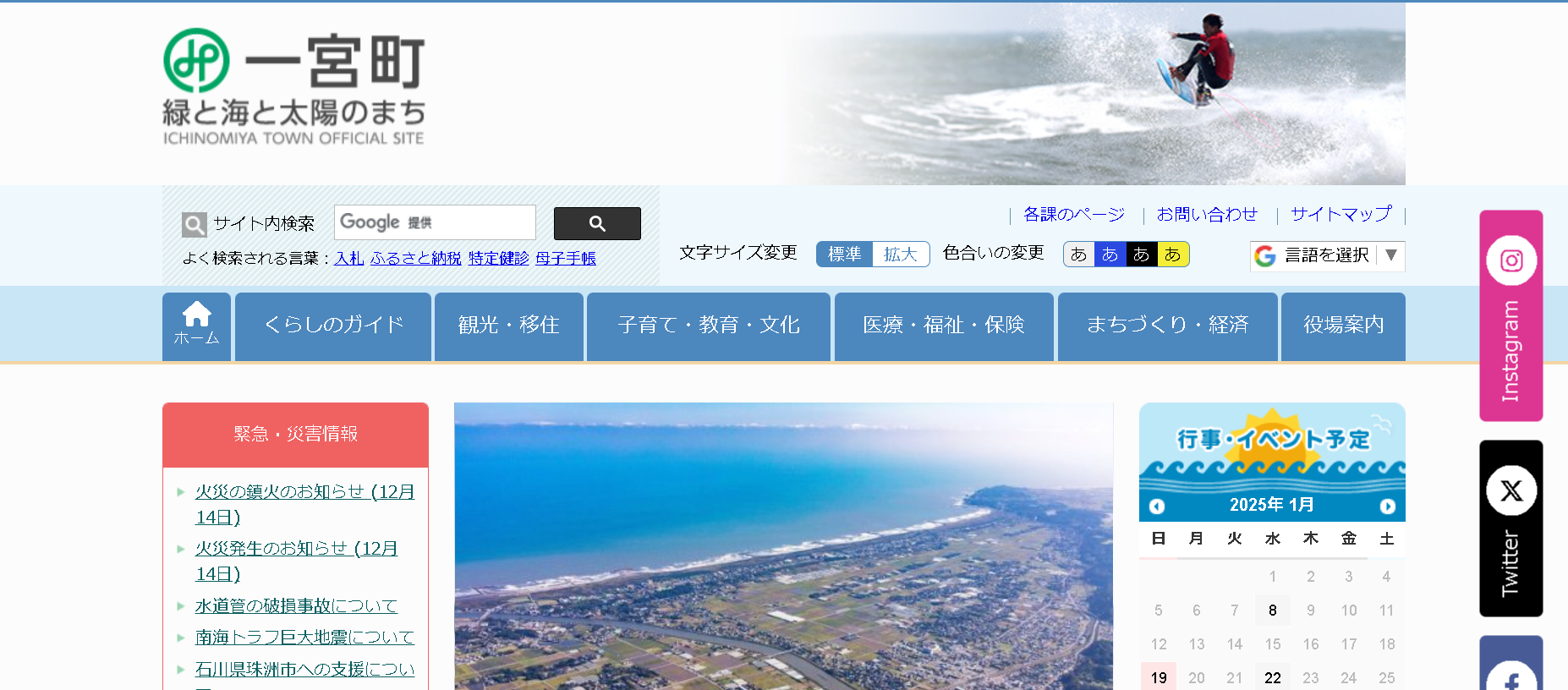Click the aerial coastline slideshow image

click(x=783, y=546)
